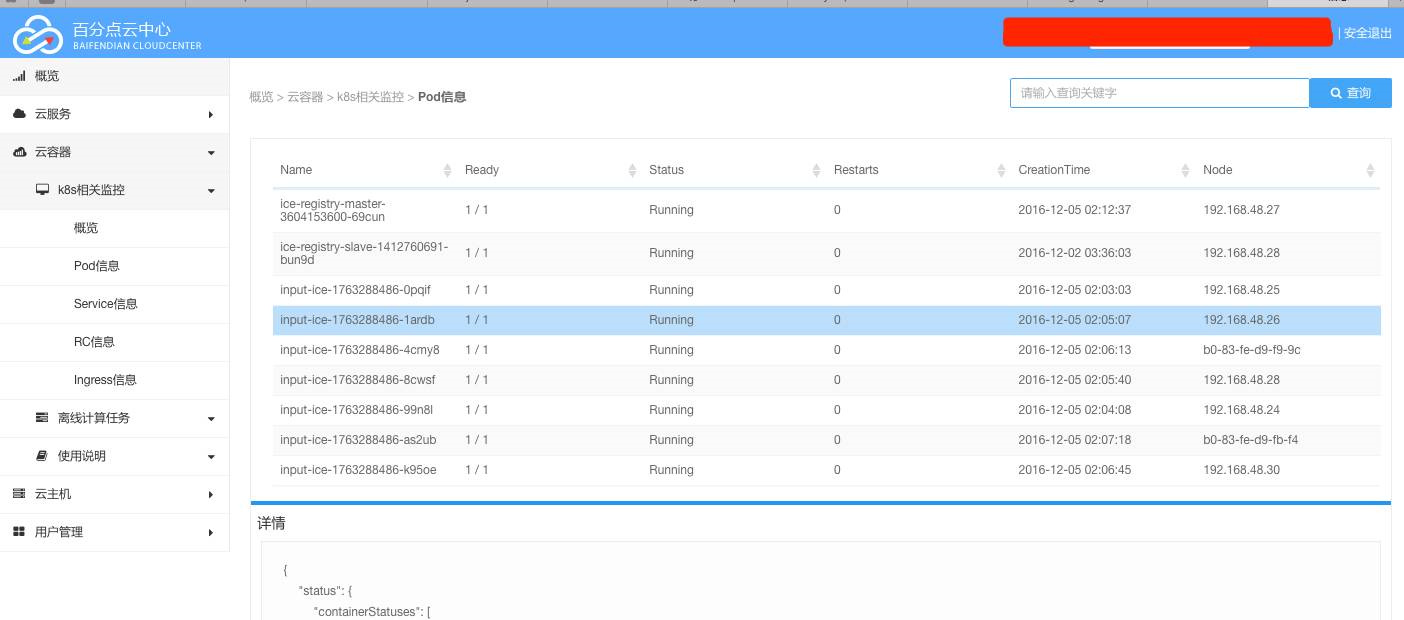Expand the 离线计算任务 dropdown arrow
The width and height of the screenshot is (1404, 620).
211,419
